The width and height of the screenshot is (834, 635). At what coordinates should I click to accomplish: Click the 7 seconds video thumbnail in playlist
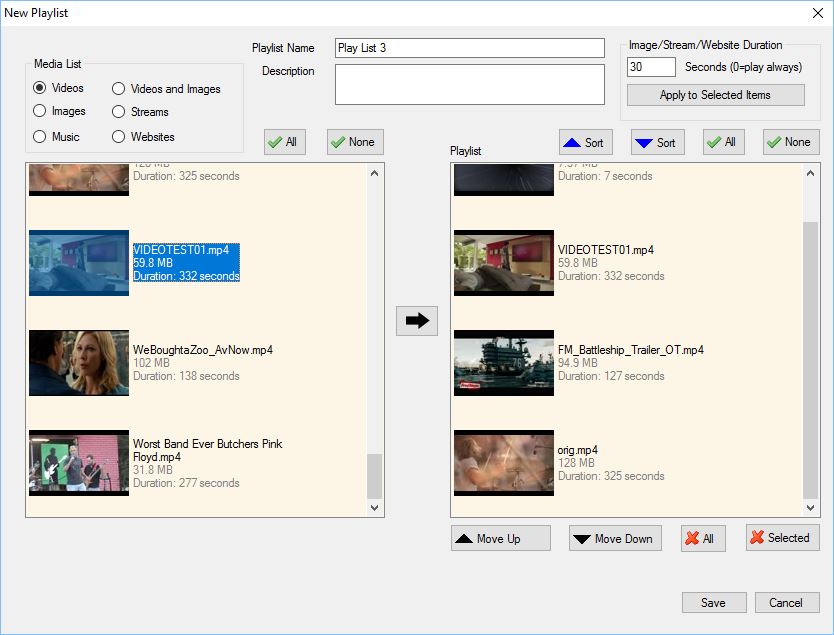coord(504,180)
